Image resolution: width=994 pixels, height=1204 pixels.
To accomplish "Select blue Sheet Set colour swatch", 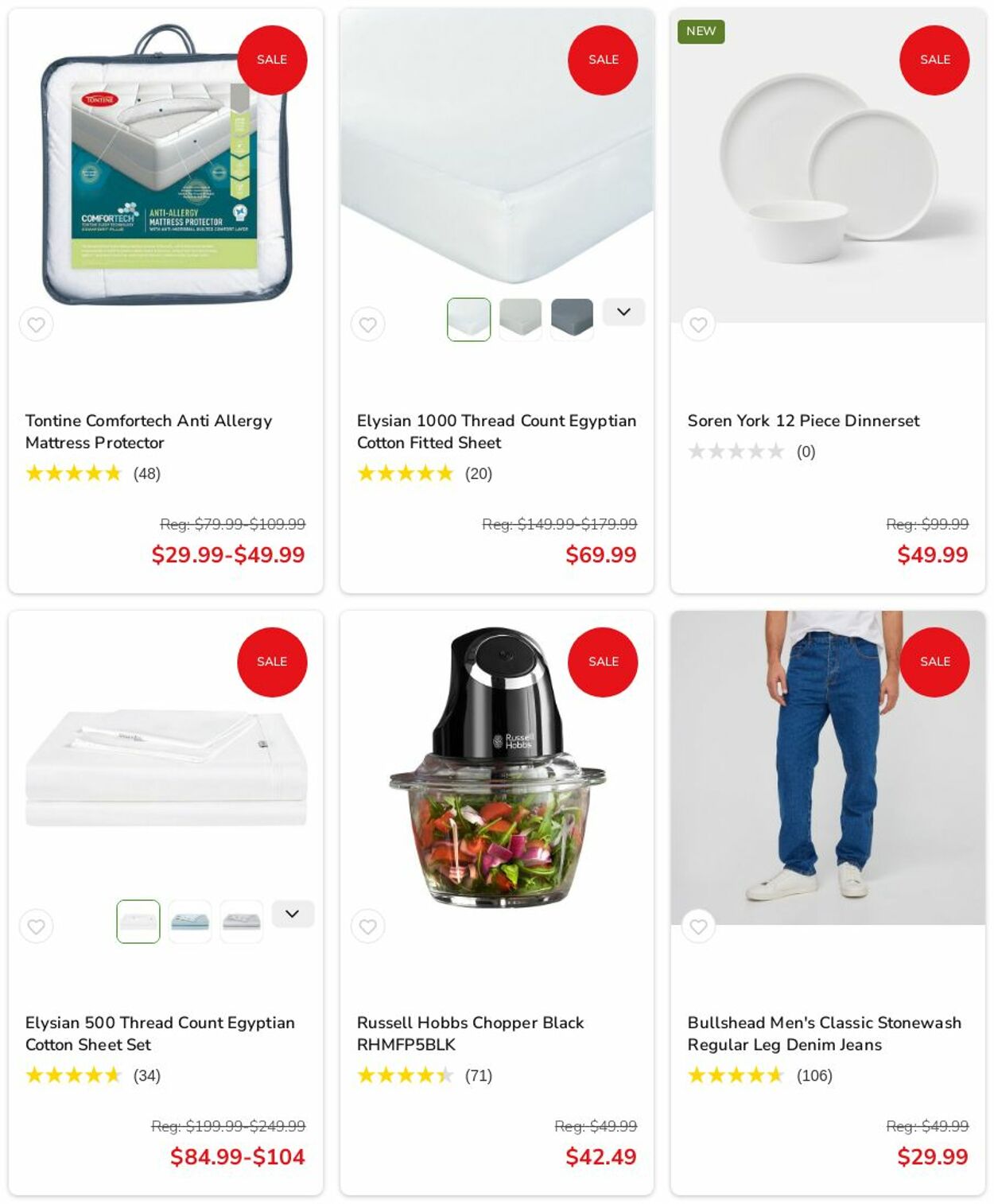I will point(190,922).
